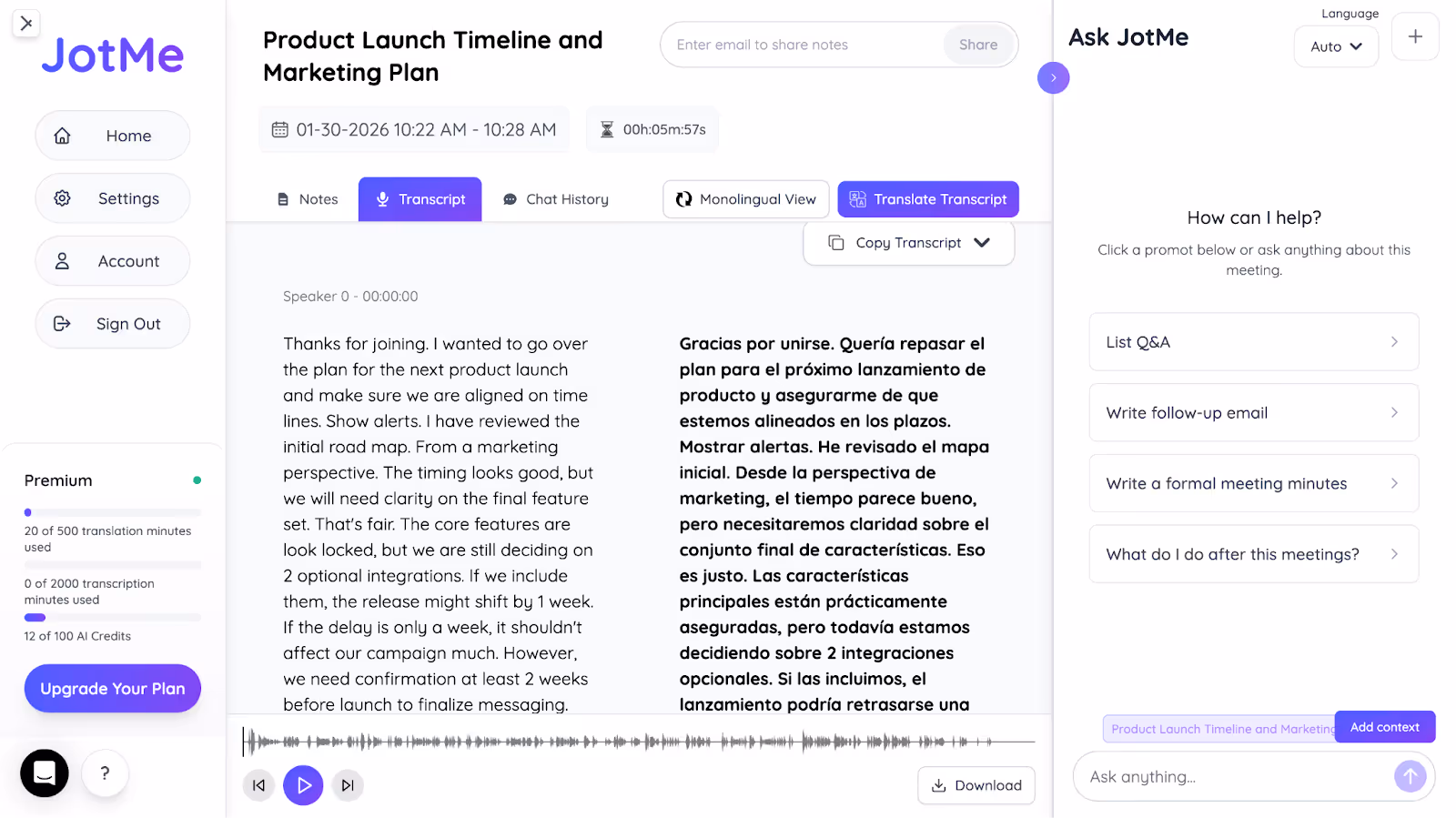Click the 00h:05m:57s duration text
Screen dimensions: 1456x818
point(664,130)
